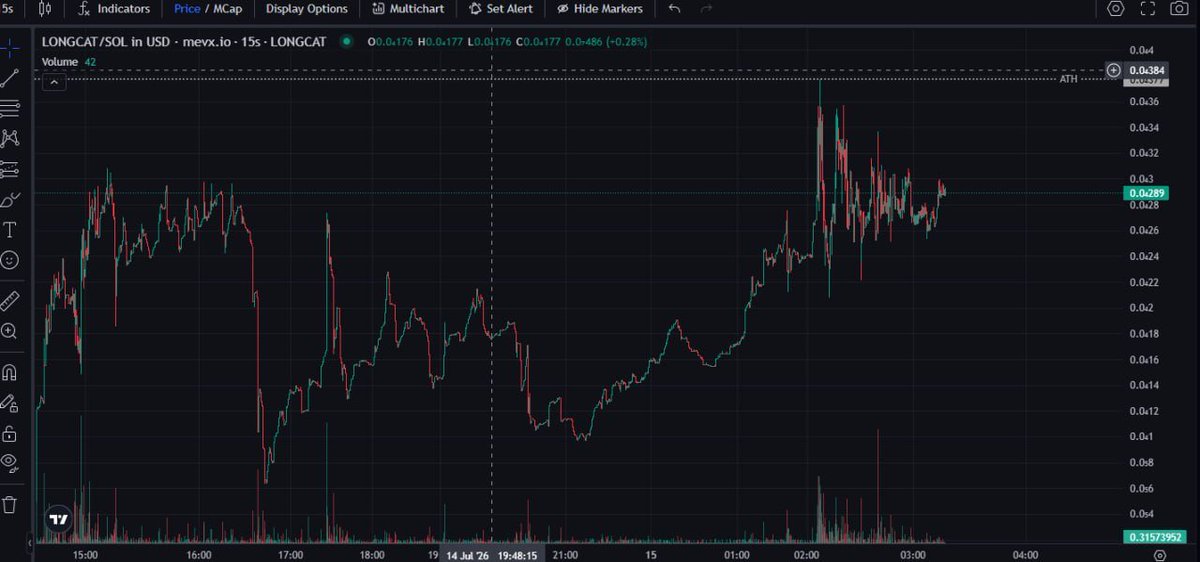Take a chart snapshot with camera icon
Viewport: 1200px width, 562px height.
pos(1179,9)
